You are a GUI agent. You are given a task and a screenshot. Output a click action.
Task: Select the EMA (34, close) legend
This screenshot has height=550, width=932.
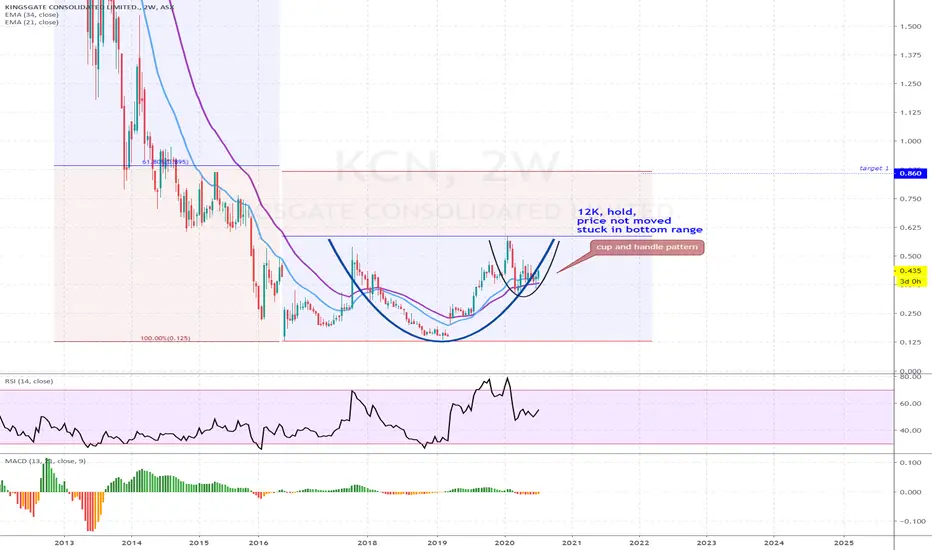pyautogui.click(x=32, y=15)
